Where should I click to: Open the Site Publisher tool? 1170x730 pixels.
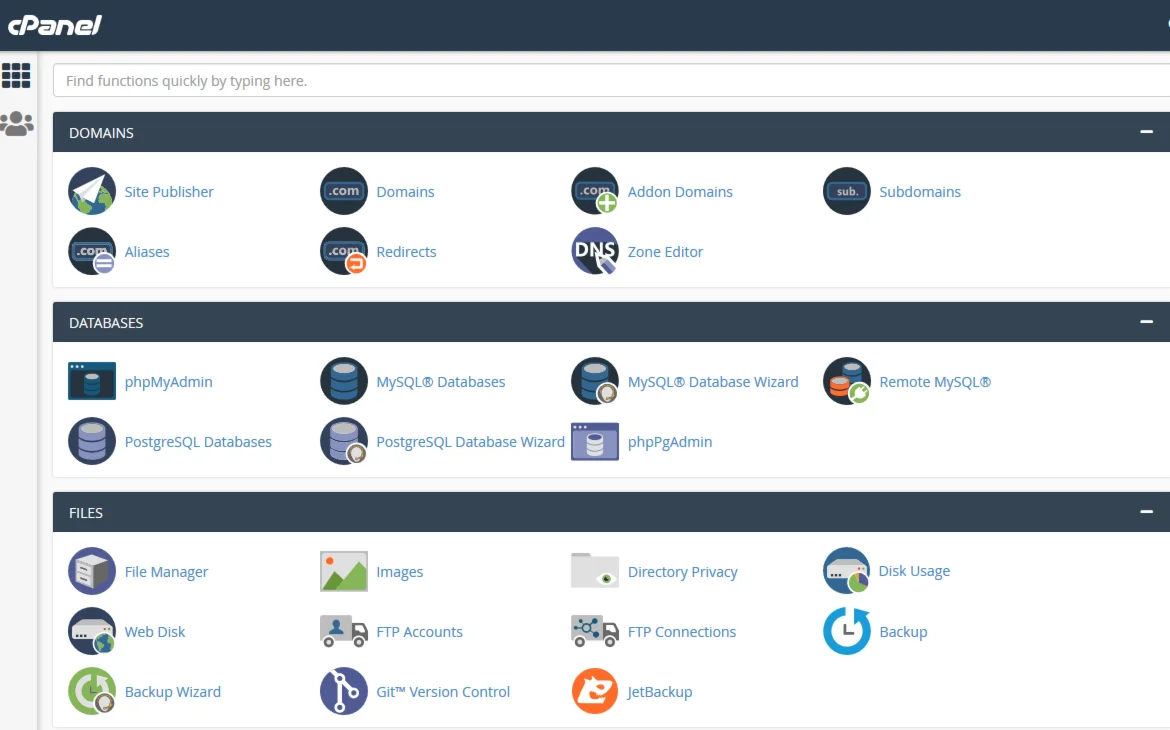click(x=168, y=191)
